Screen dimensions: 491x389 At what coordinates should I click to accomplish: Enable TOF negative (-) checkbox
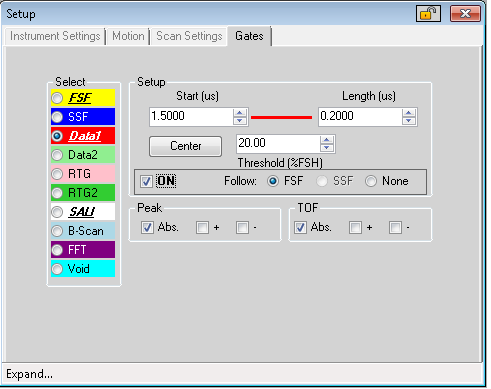(395, 228)
